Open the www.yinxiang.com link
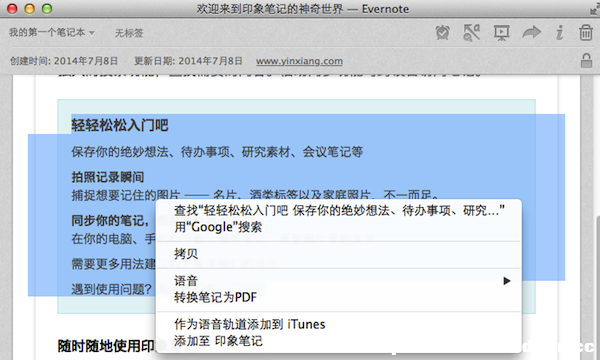 (x=299, y=61)
